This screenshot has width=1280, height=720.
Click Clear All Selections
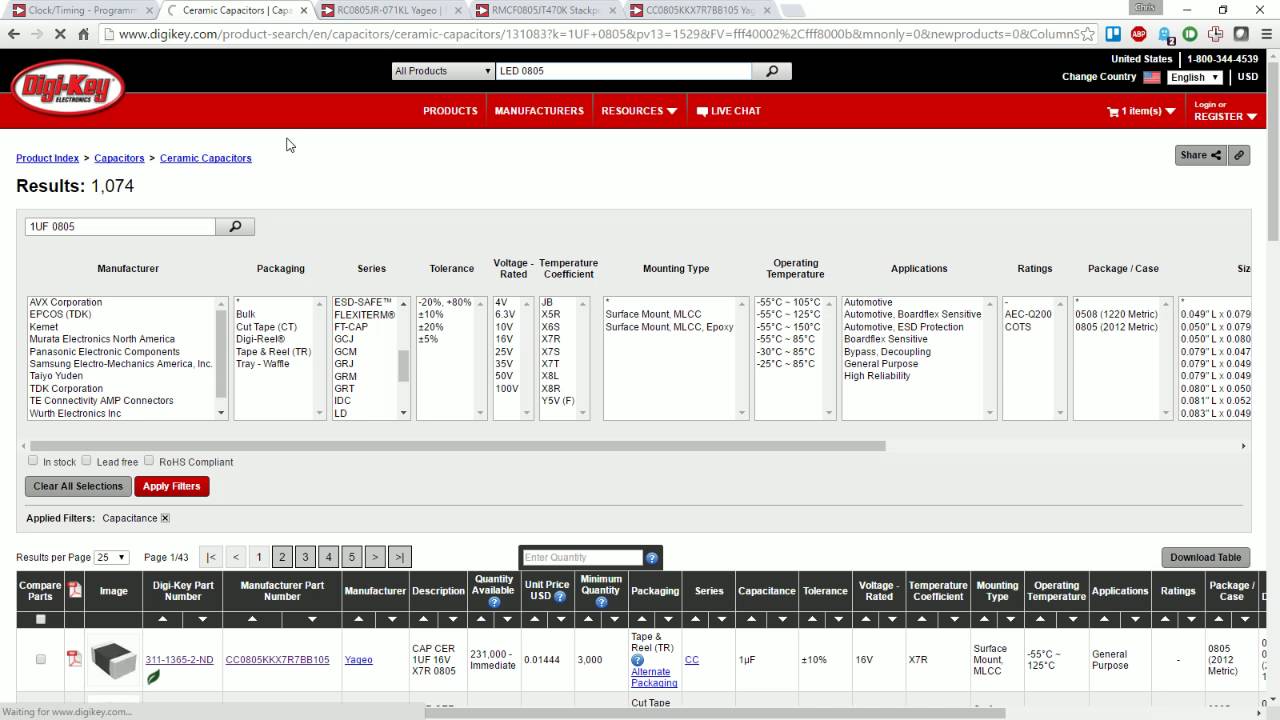(x=78, y=486)
